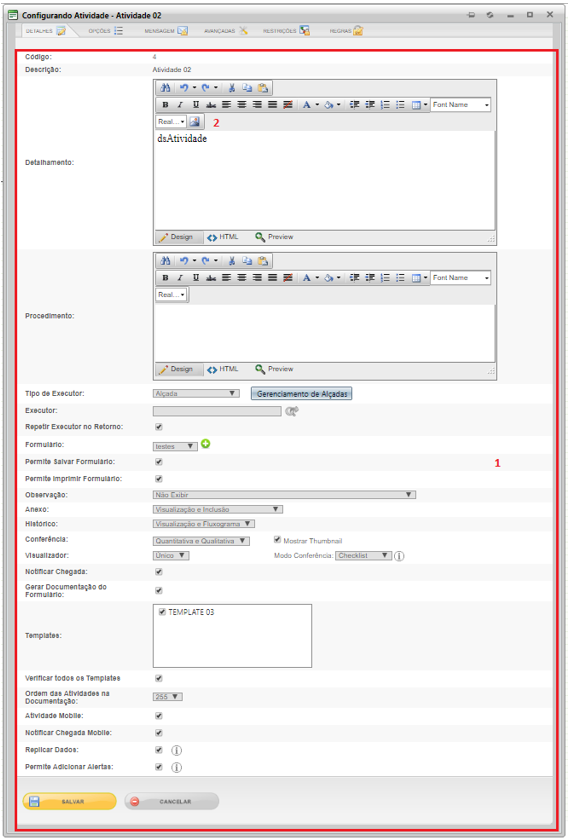Click green plus icon next to Formulário

206,444
